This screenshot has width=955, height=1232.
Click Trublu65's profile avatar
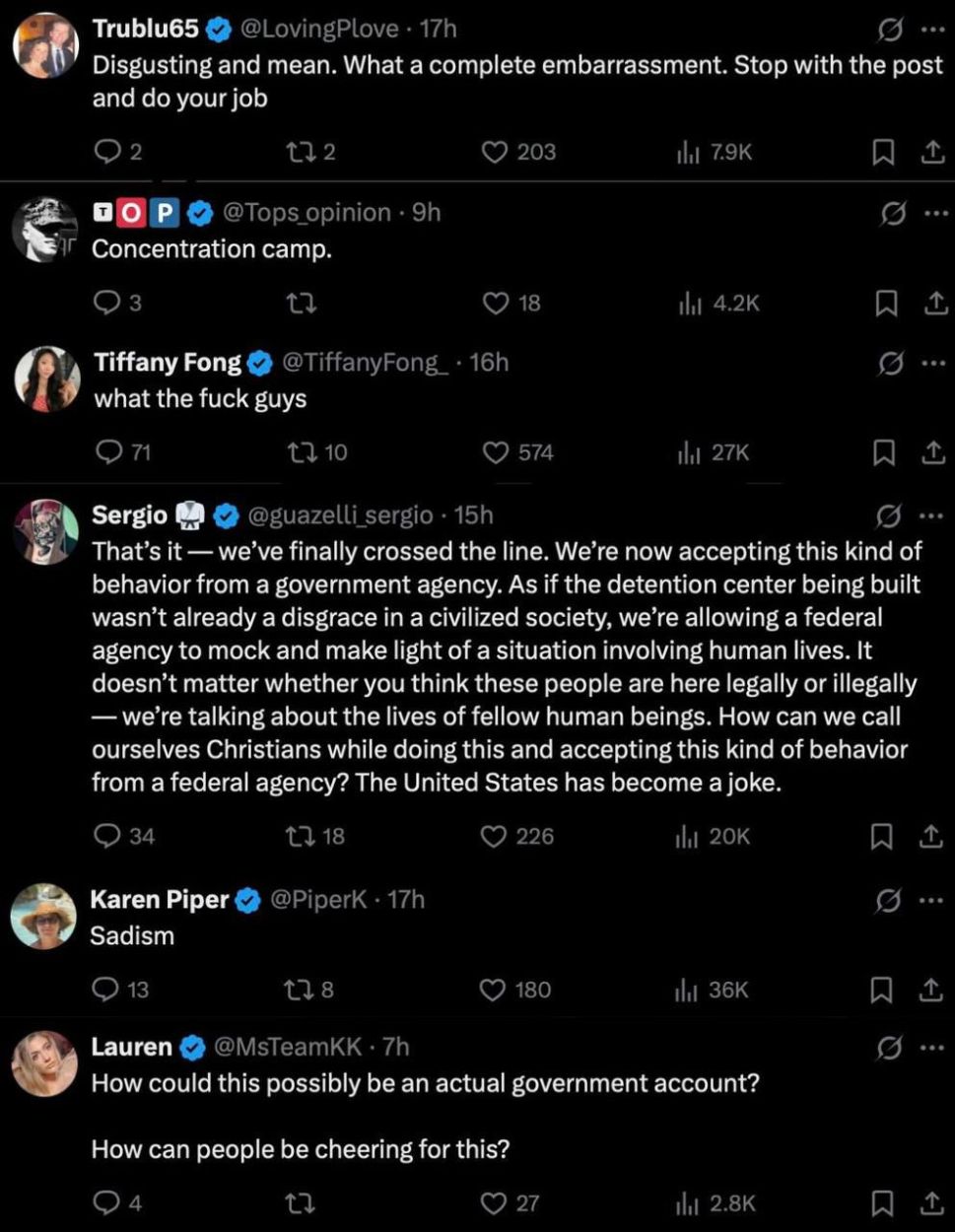[45, 45]
